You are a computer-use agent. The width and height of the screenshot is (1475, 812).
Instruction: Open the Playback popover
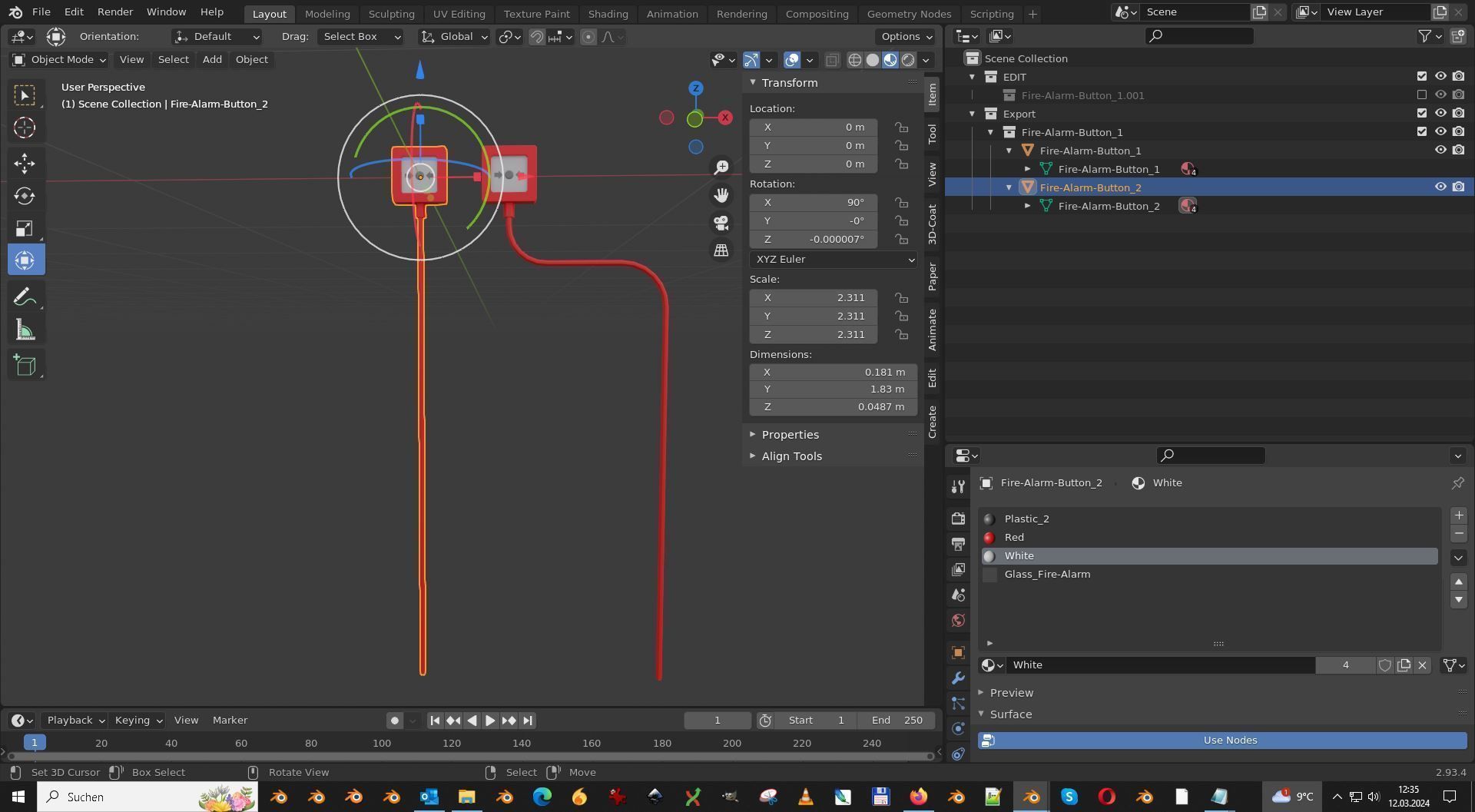pos(75,721)
